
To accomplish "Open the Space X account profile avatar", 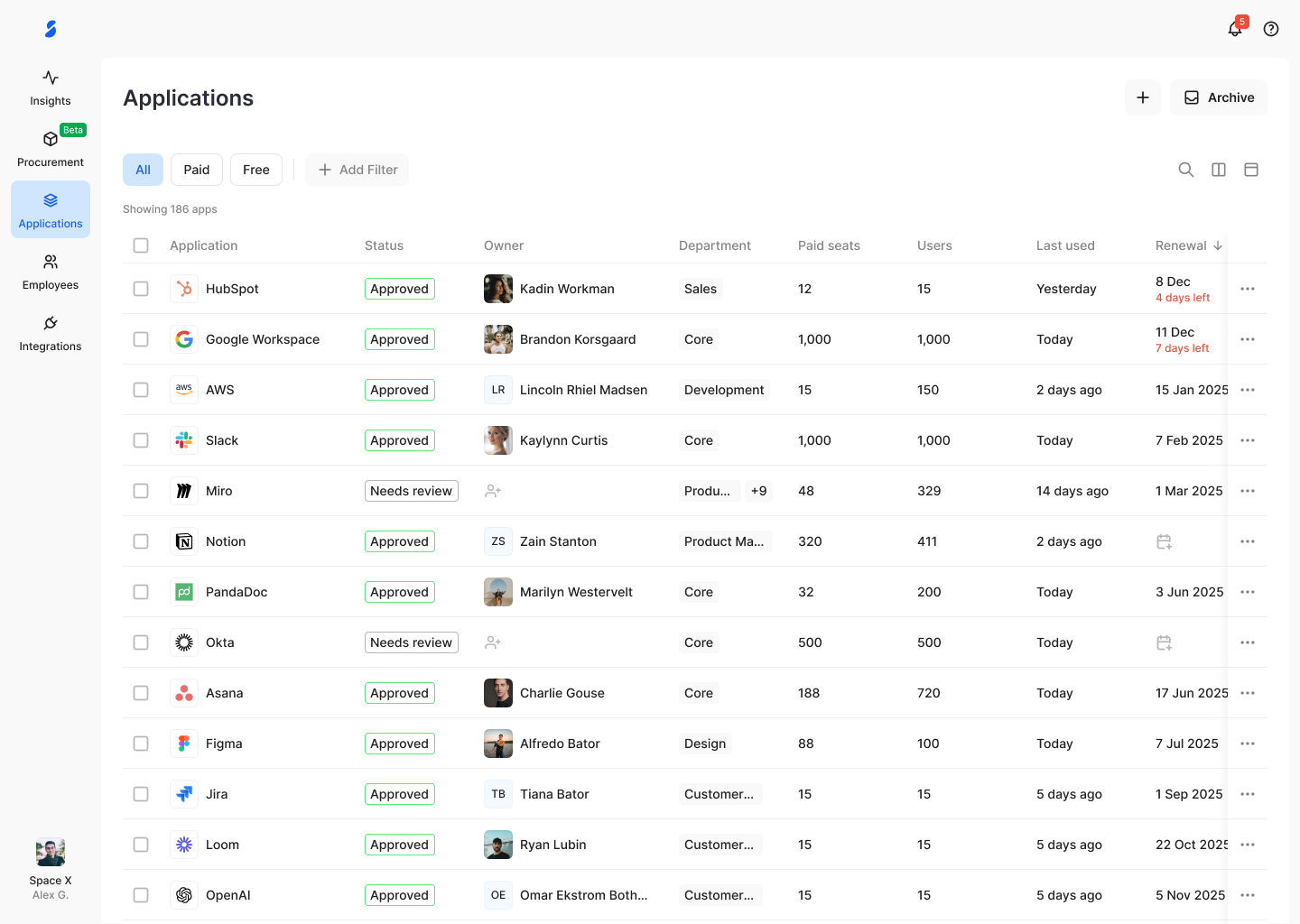I will (51, 852).
